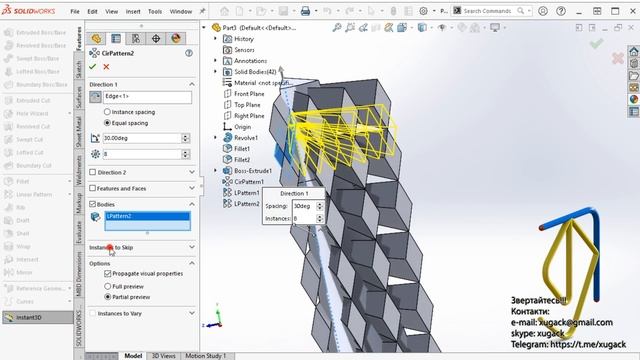640x360 pixels.
Task: Click the angle field showing 30.00deg
Action: pos(142,138)
